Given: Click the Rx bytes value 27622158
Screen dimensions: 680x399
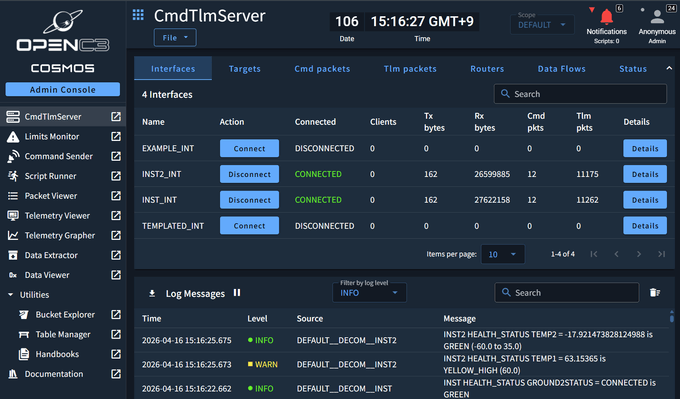Looking at the screenshot, I should [x=492, y=200].
